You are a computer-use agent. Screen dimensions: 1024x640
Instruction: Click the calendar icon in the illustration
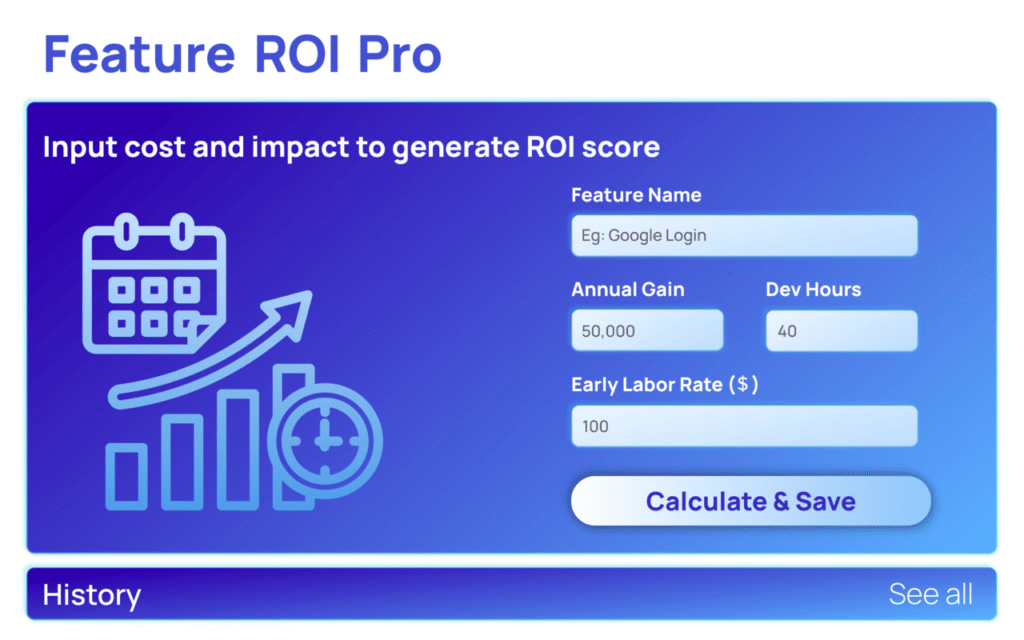(x=153, y=279)
